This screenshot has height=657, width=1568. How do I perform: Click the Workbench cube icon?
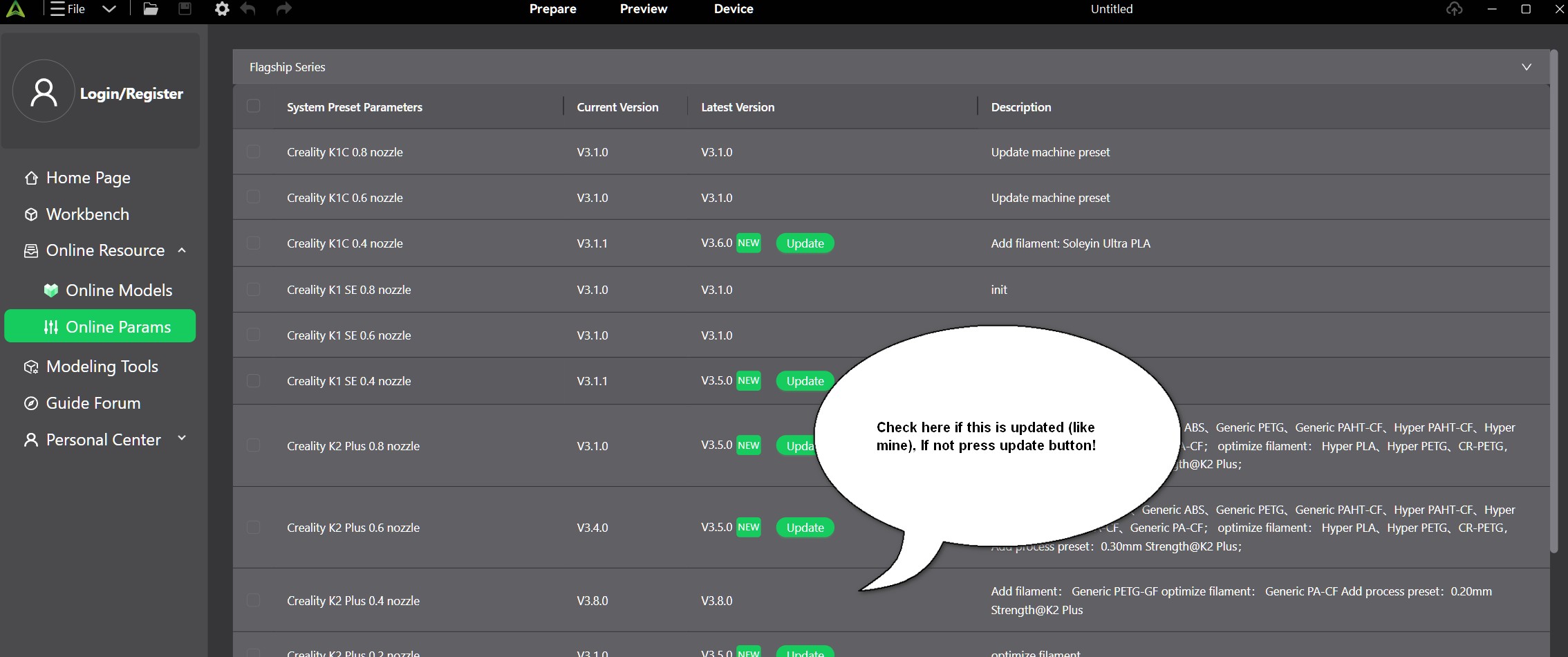[31, 214]
